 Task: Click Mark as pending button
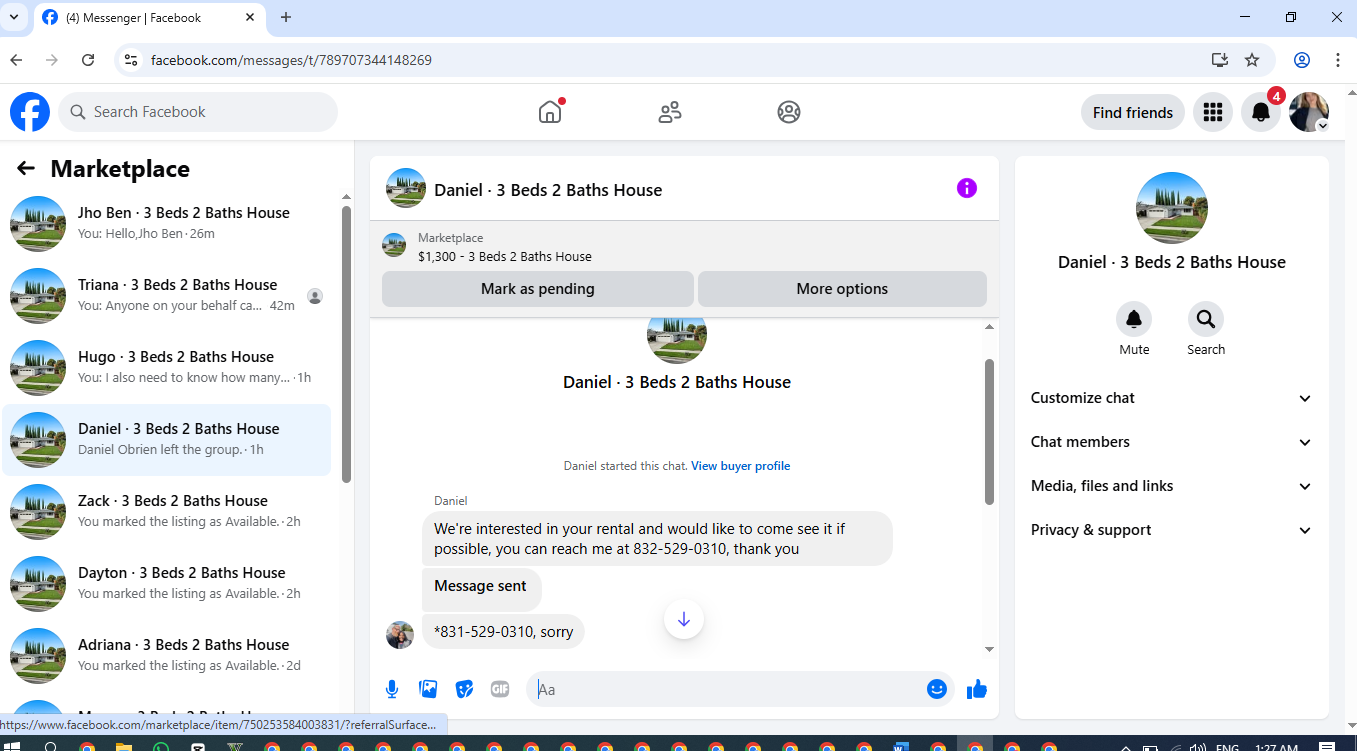point(538,289)
